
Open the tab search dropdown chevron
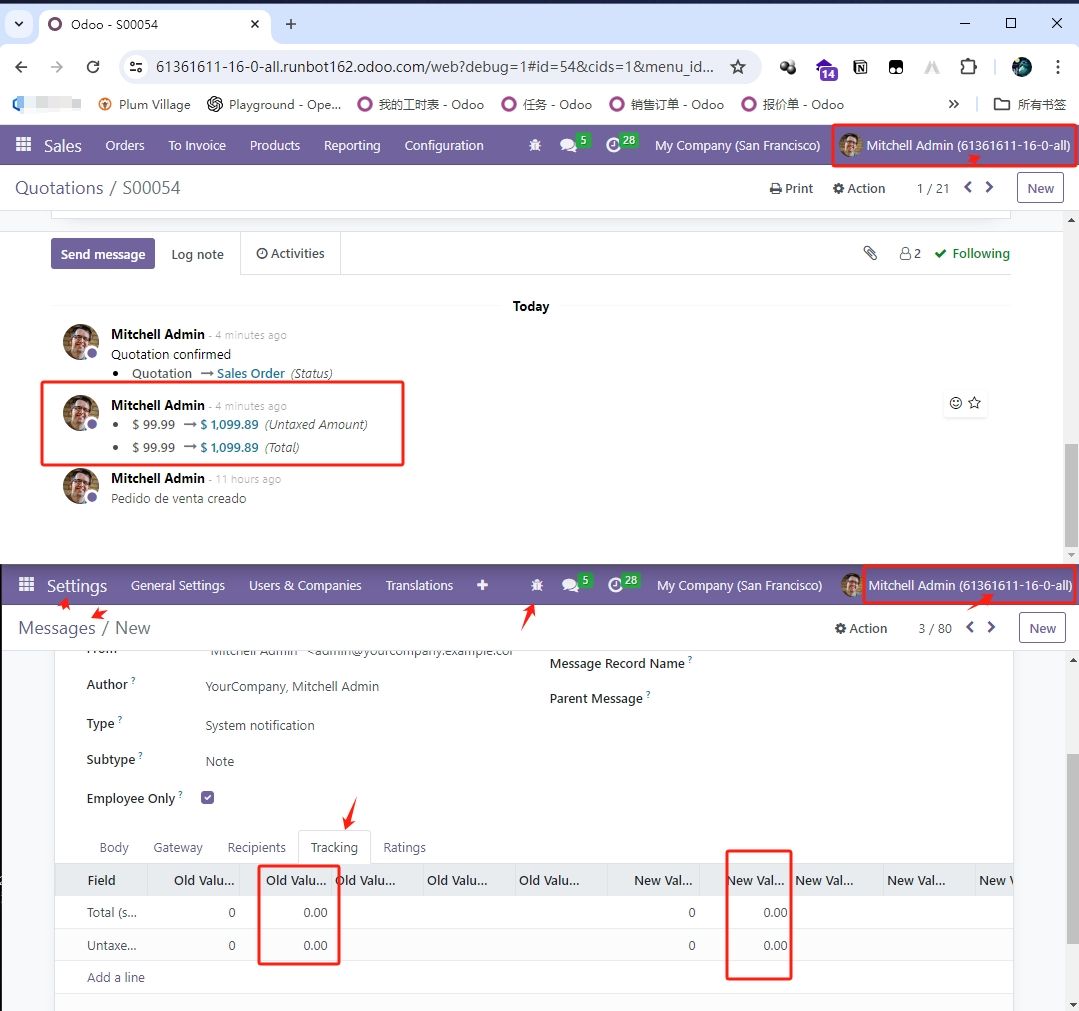pyautogui.click(x=19, y=24)
